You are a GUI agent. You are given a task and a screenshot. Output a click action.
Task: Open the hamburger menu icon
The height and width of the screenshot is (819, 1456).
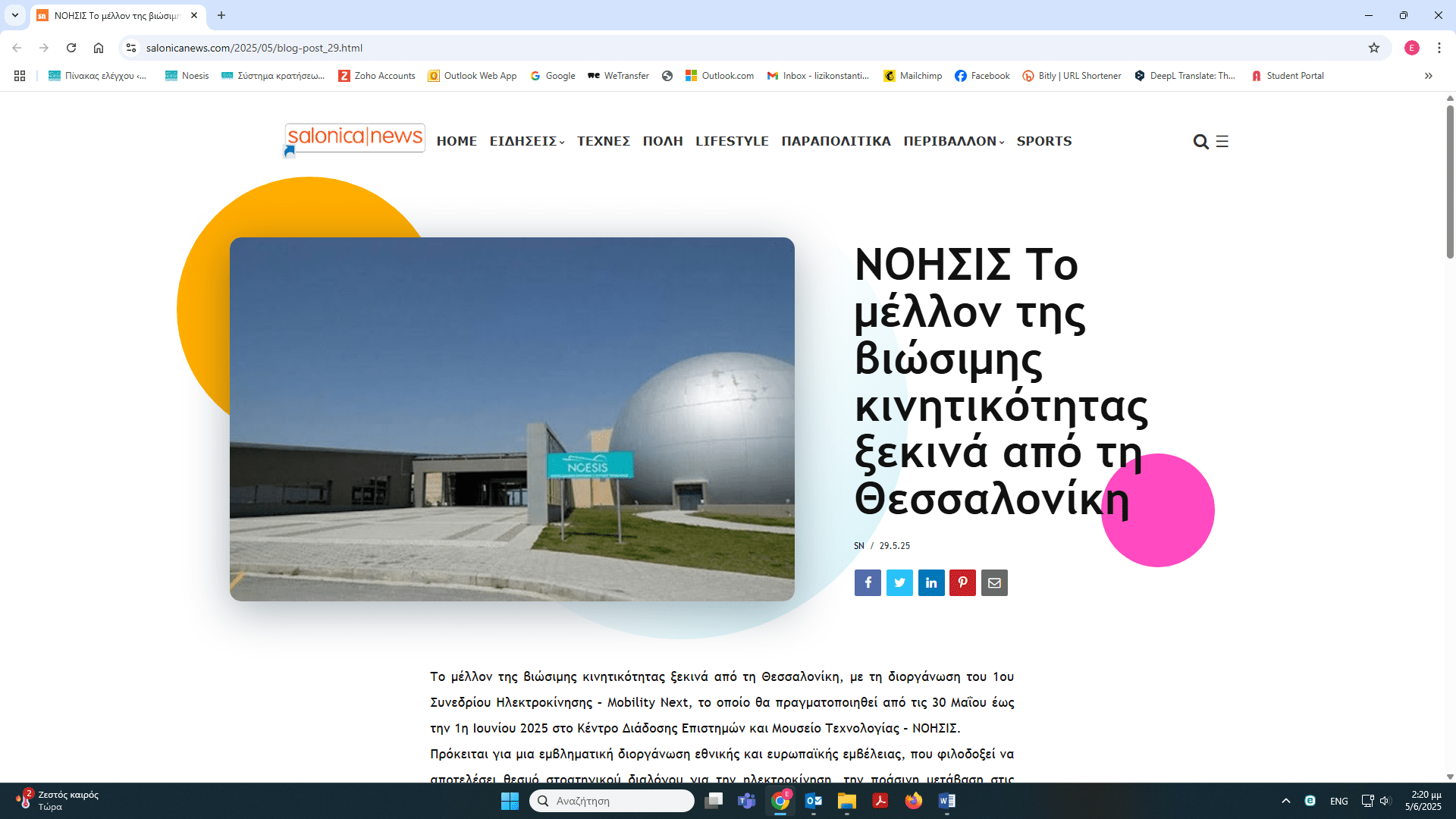[1222, 142]
